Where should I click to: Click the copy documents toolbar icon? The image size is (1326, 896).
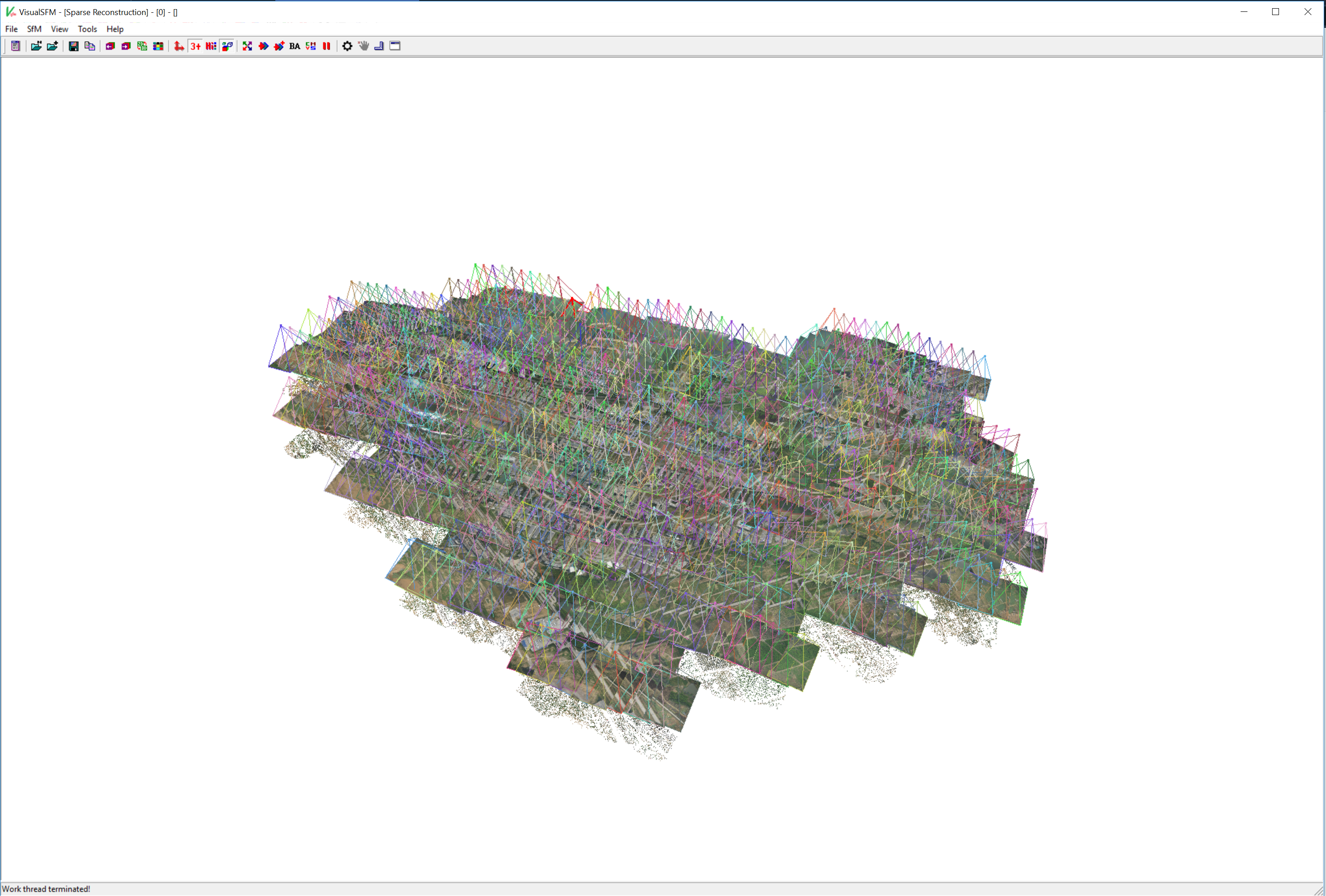click(x=89, y=46)
